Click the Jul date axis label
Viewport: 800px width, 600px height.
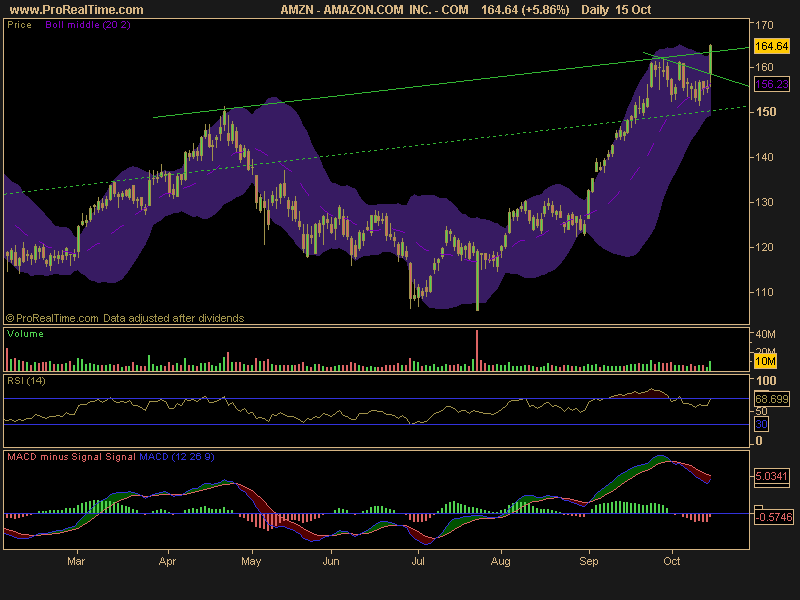coord(418,561)
